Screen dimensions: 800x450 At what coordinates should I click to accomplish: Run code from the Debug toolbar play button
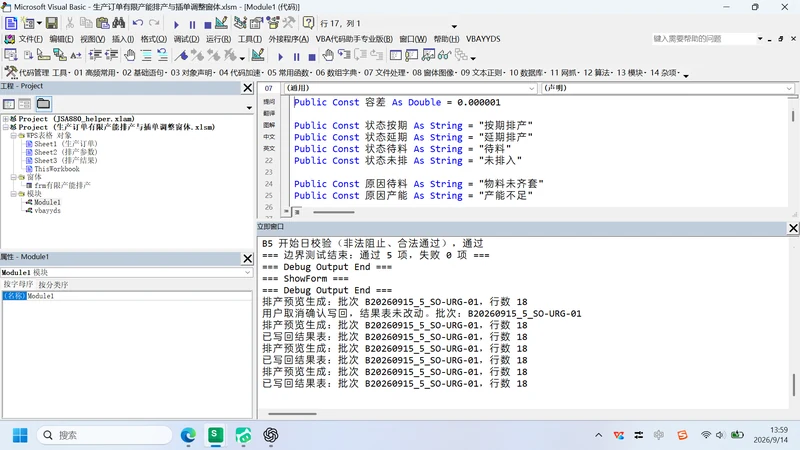pyautogui.click(x=280, y=57)
